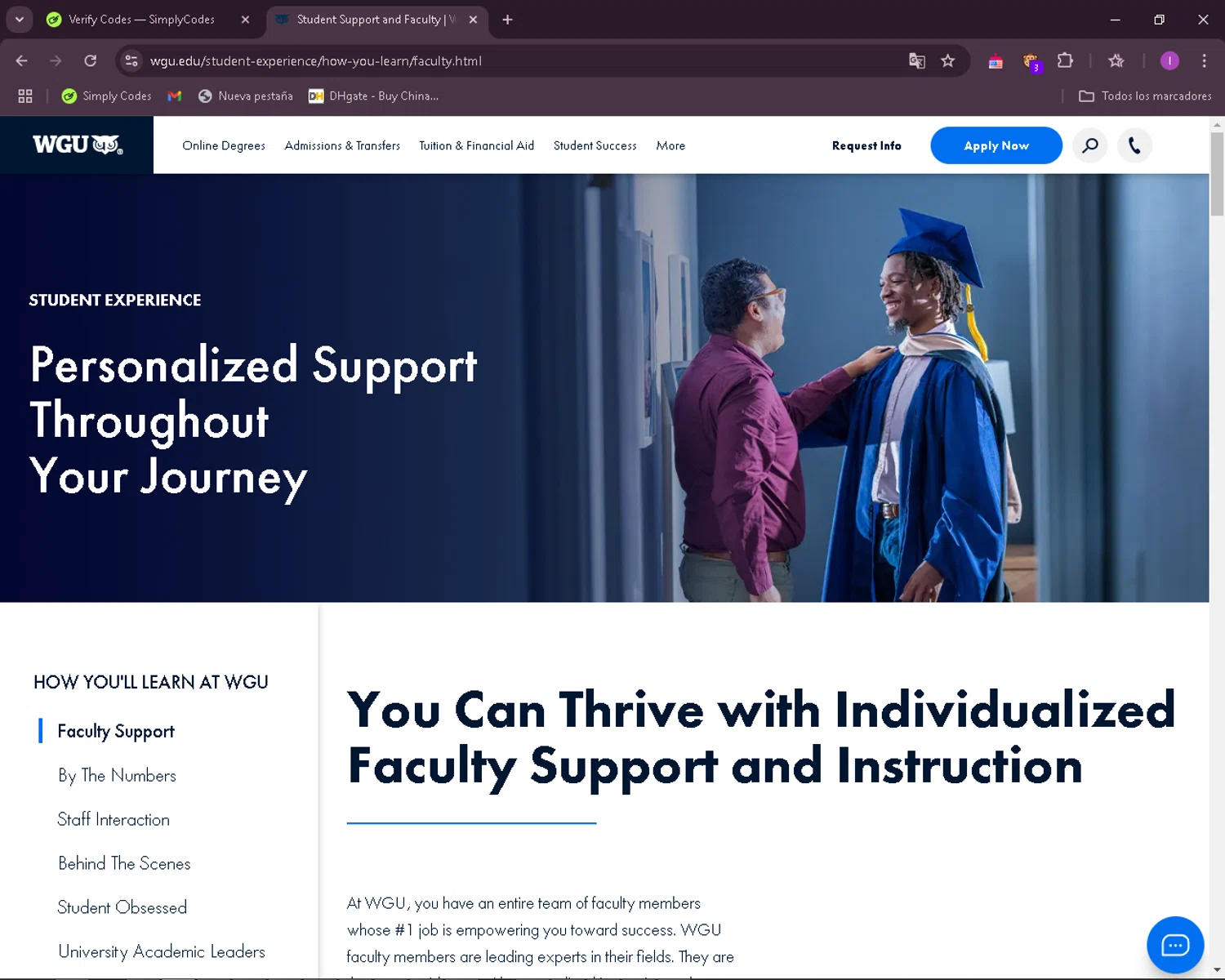Open the Gmail bookmark icon
This screenshot has width=1225, height=980.
174,96
